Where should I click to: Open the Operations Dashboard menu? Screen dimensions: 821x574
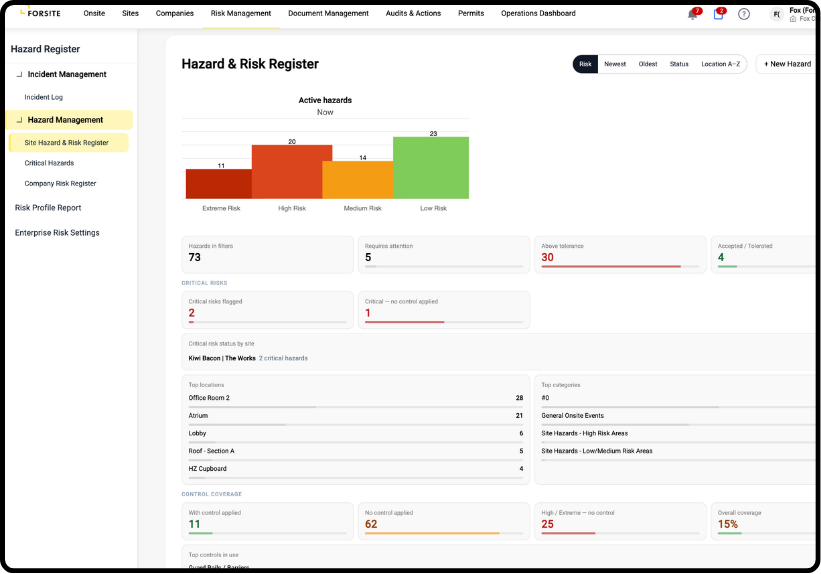(538, 13)
